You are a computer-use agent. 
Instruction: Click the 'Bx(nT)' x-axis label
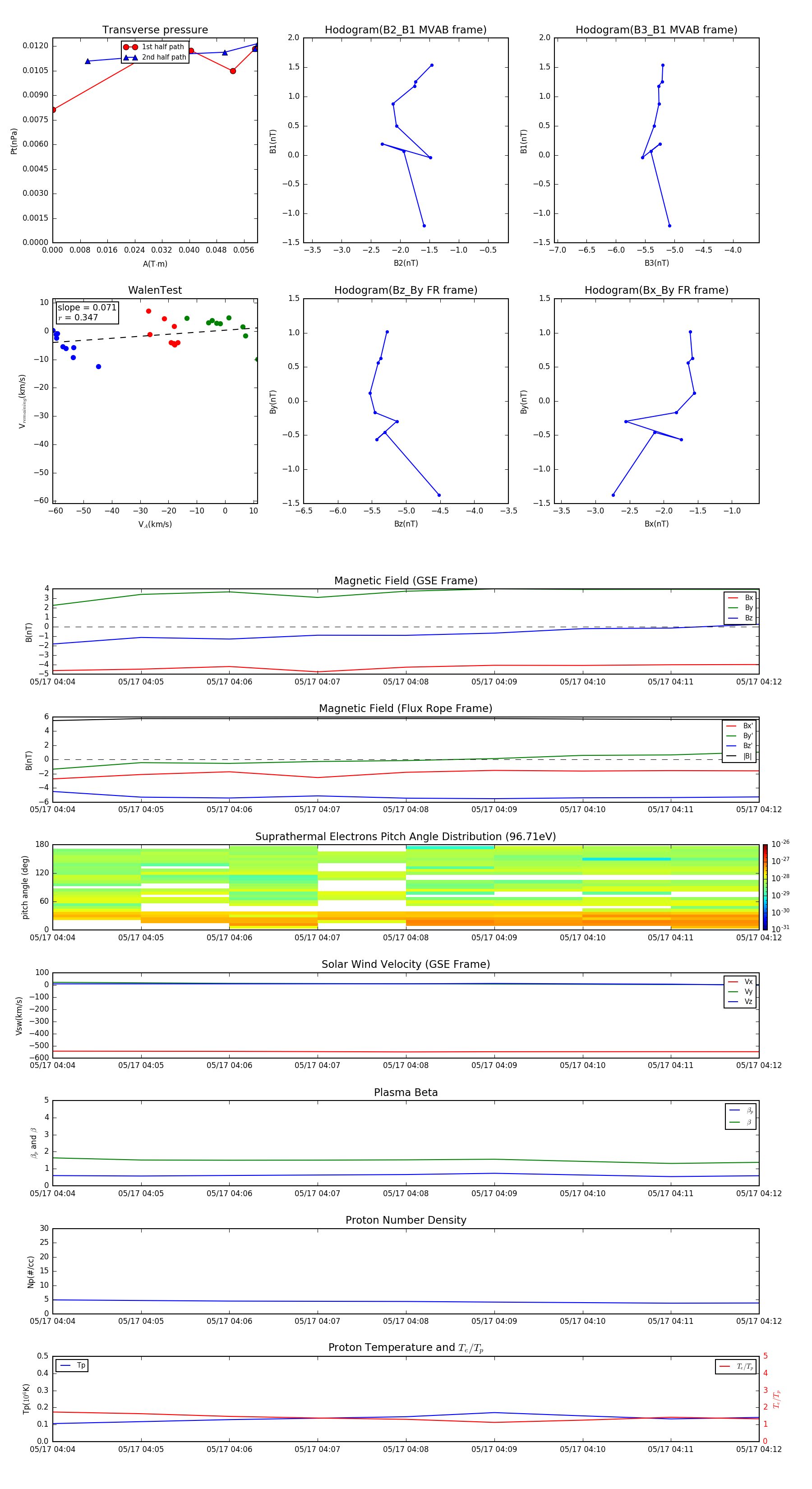click(656, 524)
